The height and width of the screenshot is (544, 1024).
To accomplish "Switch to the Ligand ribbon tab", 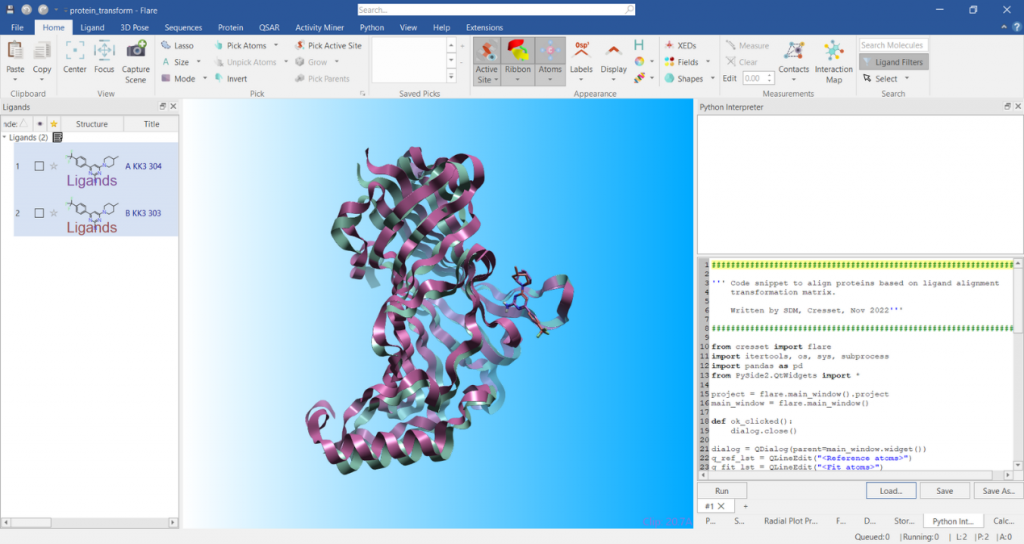I will tap(92, 27).
